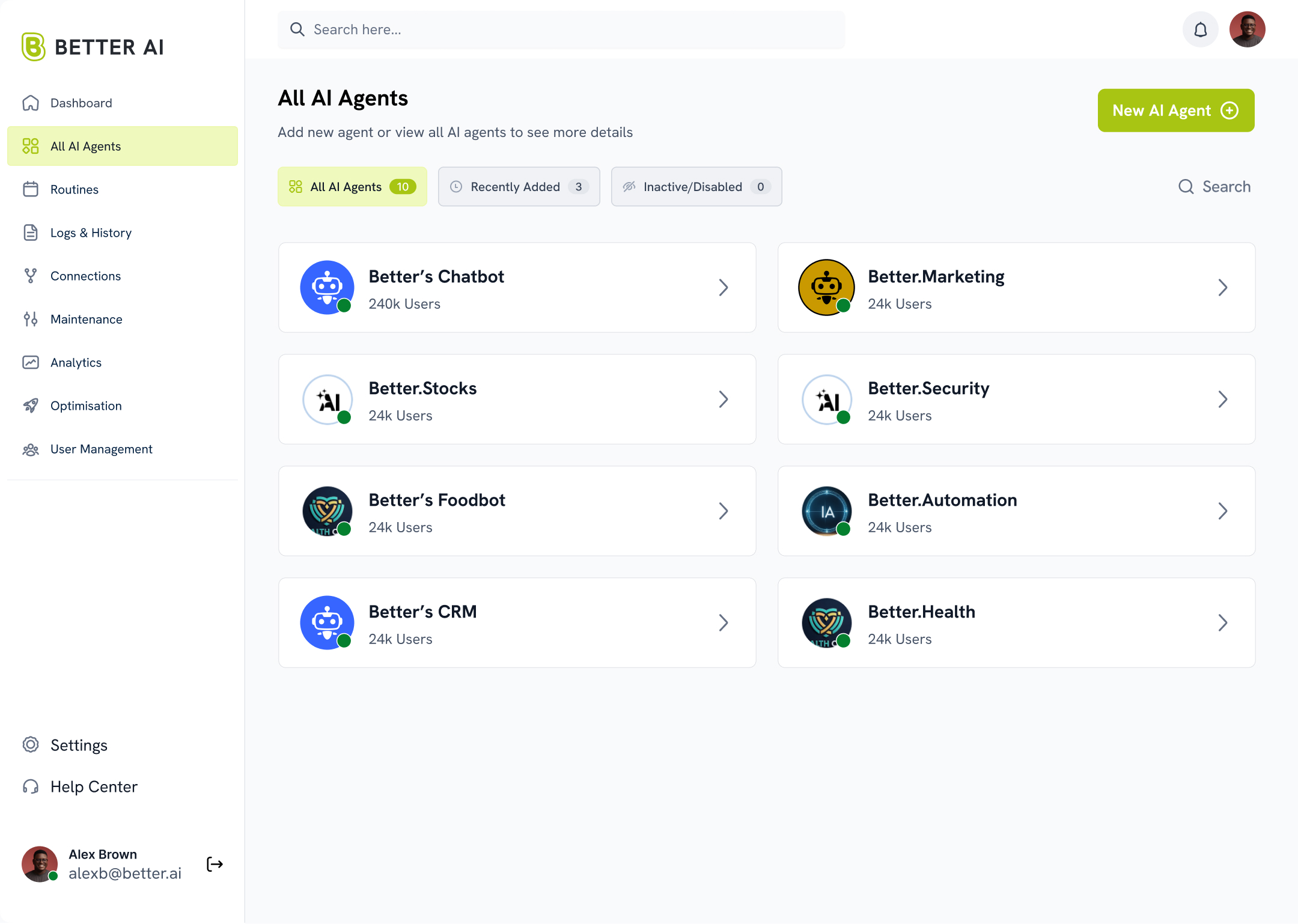
Task: Click the Search here input field
Action: [x=561, y=29]
